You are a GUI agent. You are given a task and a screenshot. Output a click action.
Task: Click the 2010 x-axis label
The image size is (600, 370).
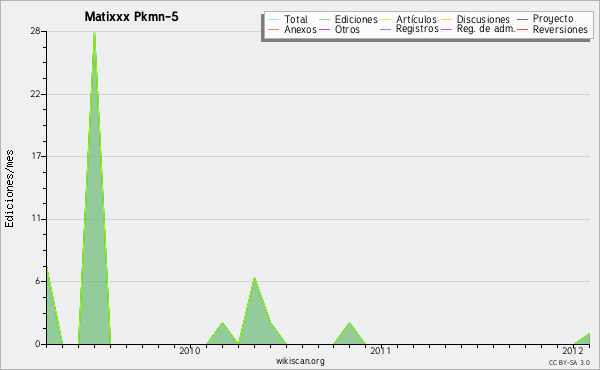pyautogui.click(x=190, y=350)
